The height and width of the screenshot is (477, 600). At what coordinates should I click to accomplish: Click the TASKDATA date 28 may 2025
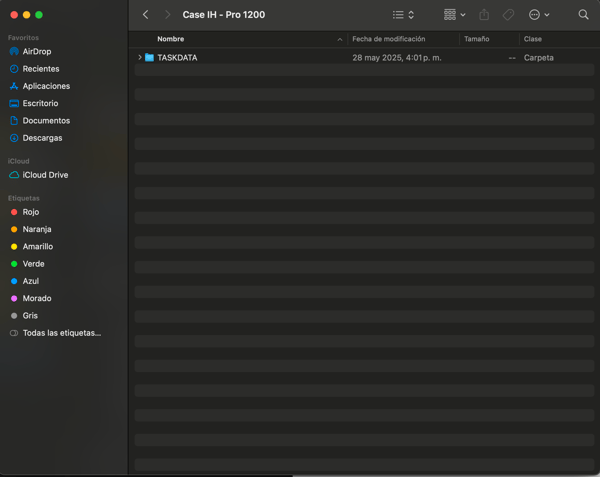(x=397, y=58)
